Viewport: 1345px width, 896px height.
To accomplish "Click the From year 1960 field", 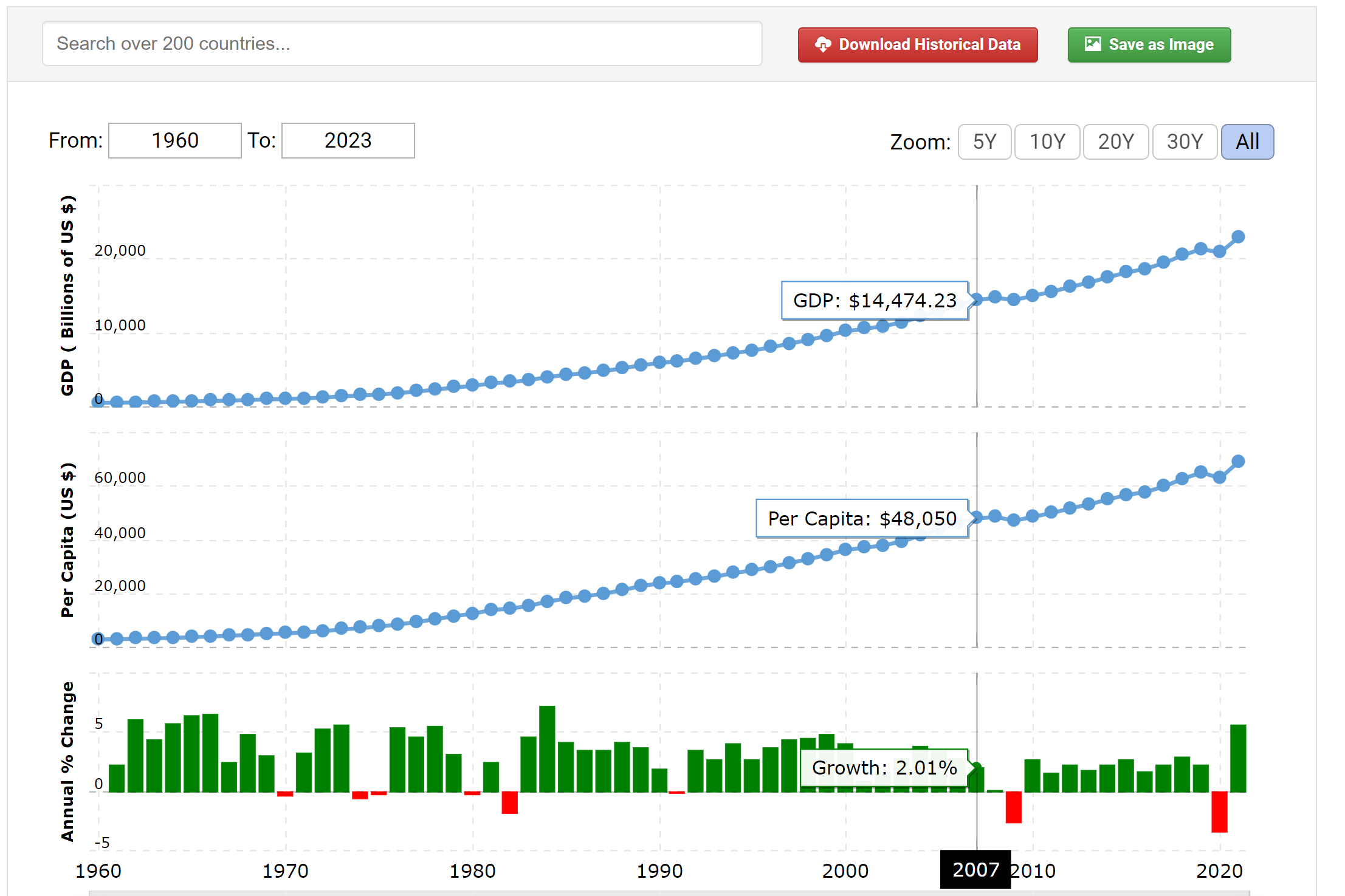I will coord(175,141).
